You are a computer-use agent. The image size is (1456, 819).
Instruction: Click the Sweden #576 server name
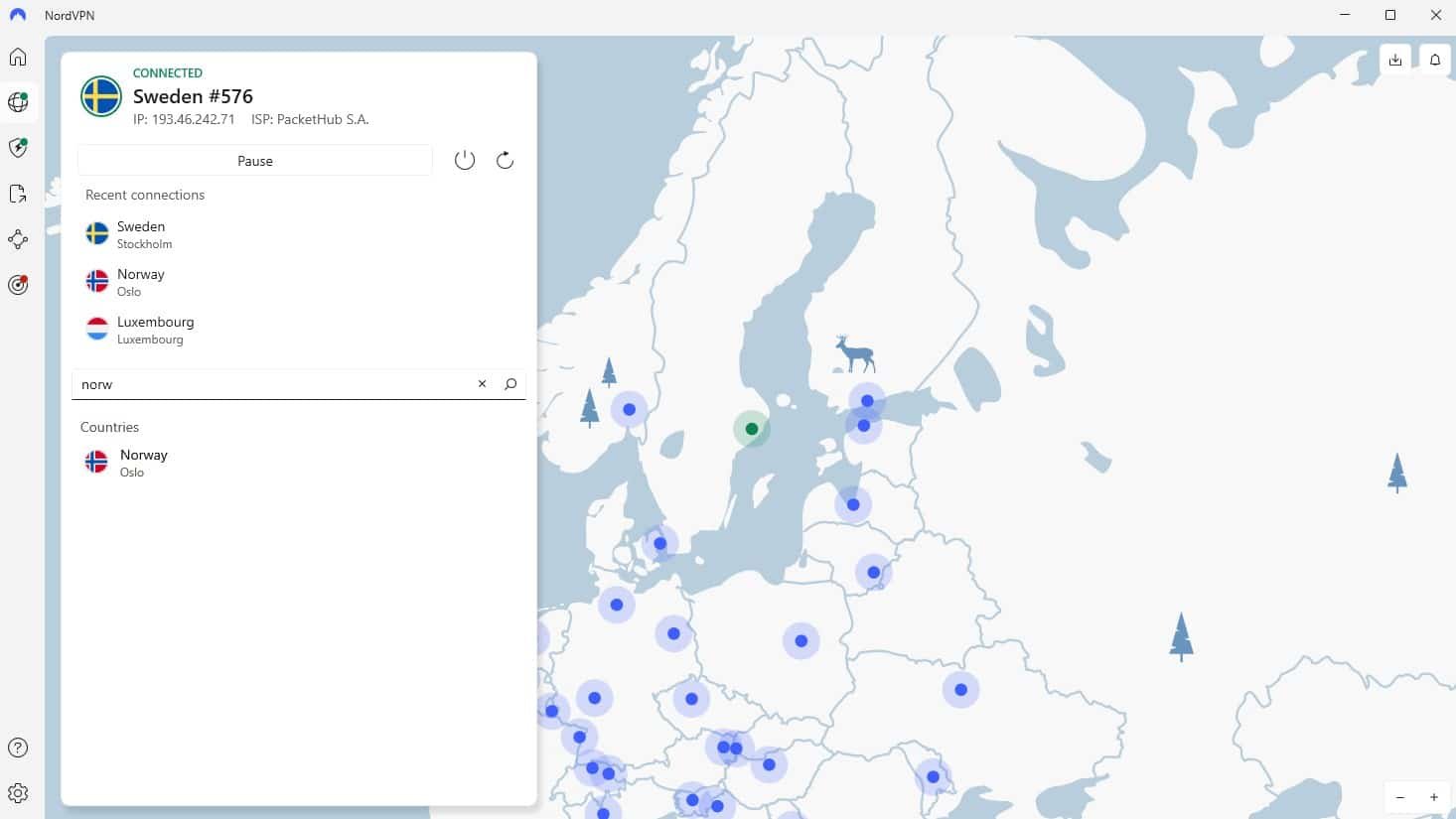pyautogui.click(x=193, y=96)
